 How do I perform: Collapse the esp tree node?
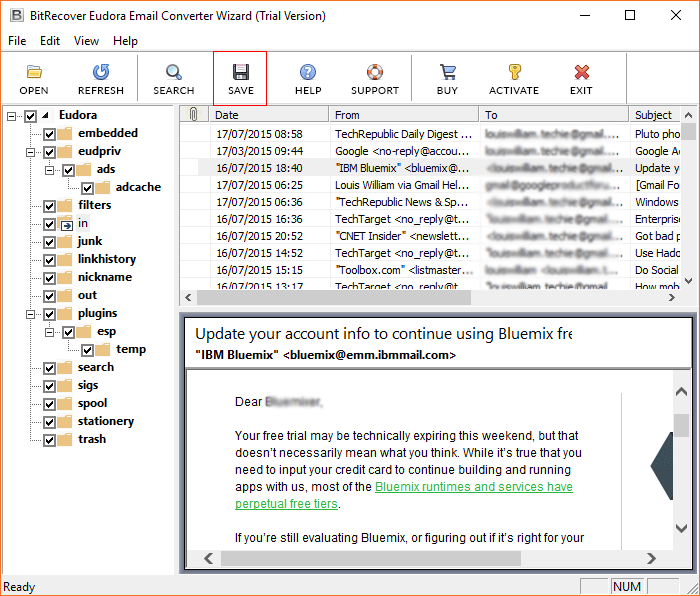click(50, 332)
